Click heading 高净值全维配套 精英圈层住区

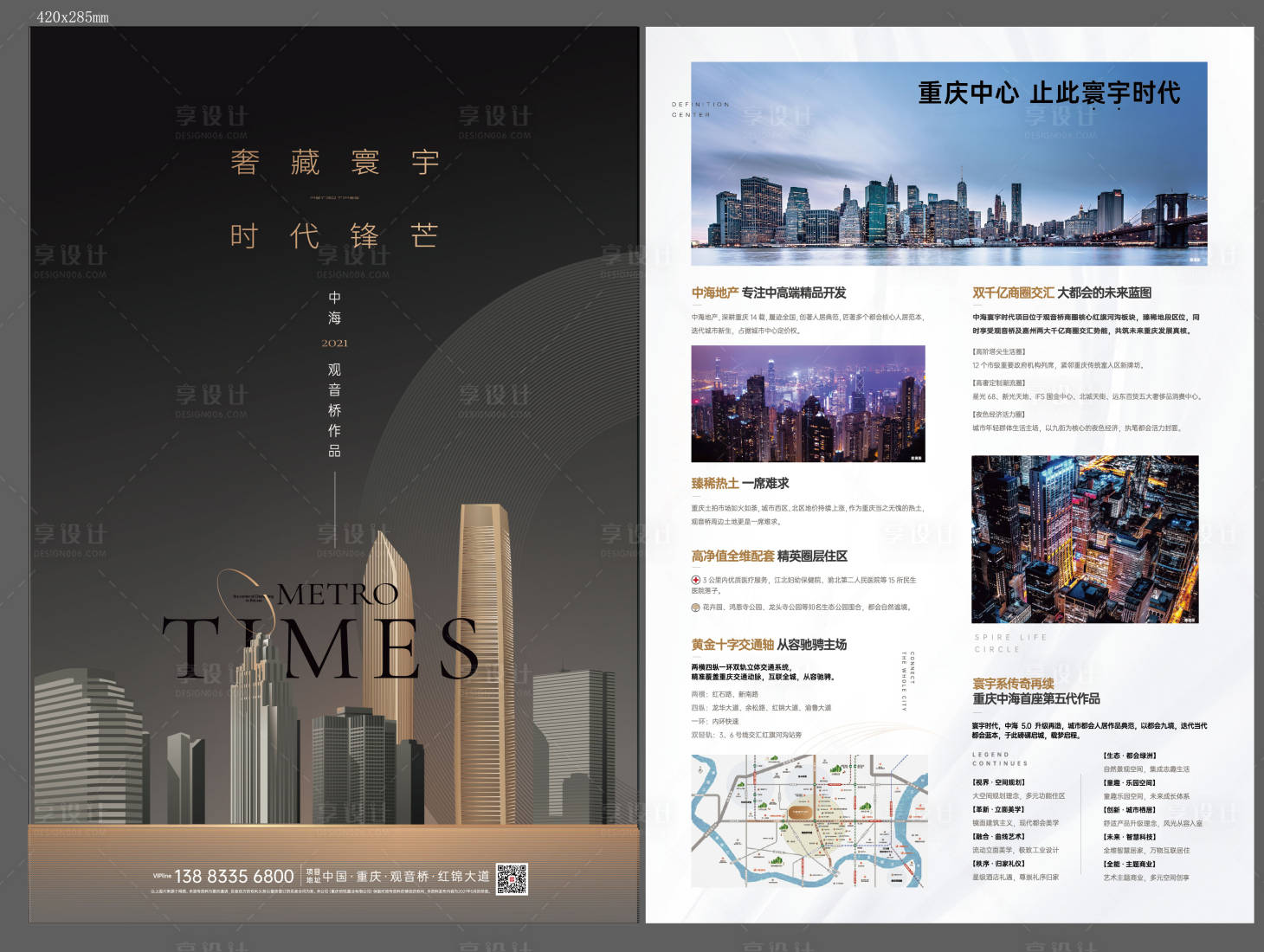[x=769, y=556]
